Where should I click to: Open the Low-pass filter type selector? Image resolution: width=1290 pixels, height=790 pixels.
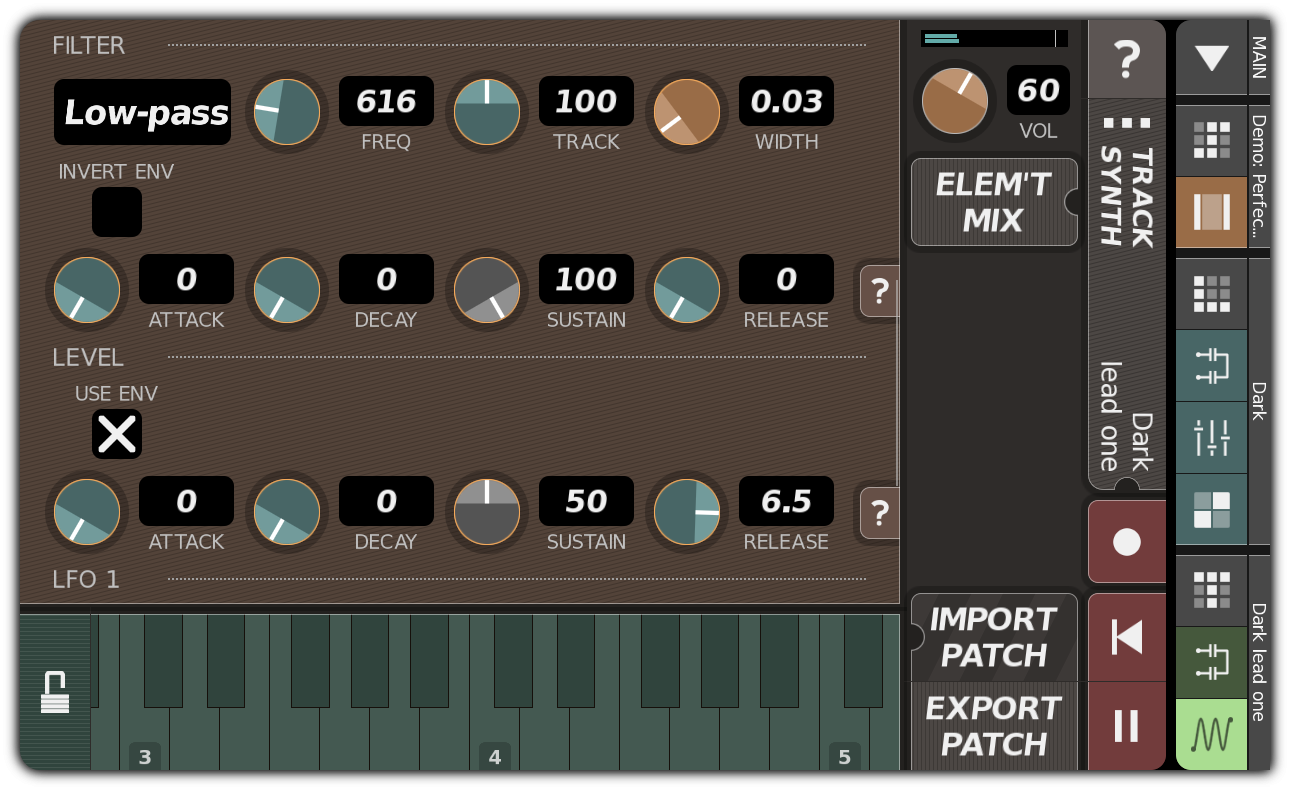click(x=141, y=113)
